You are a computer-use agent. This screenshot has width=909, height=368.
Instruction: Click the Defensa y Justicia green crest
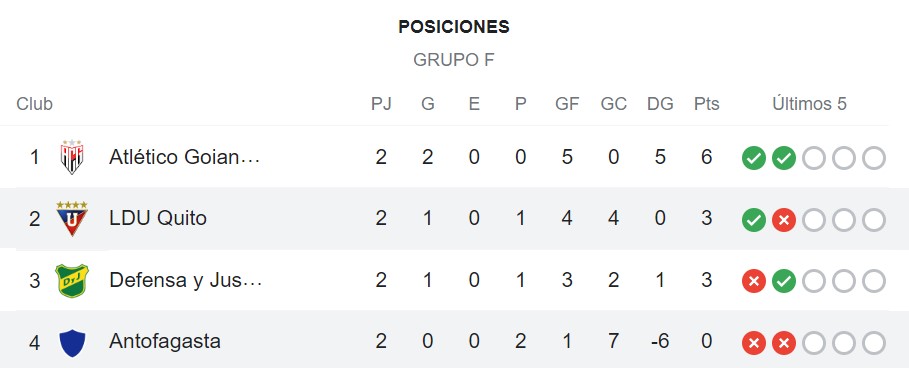72,280
